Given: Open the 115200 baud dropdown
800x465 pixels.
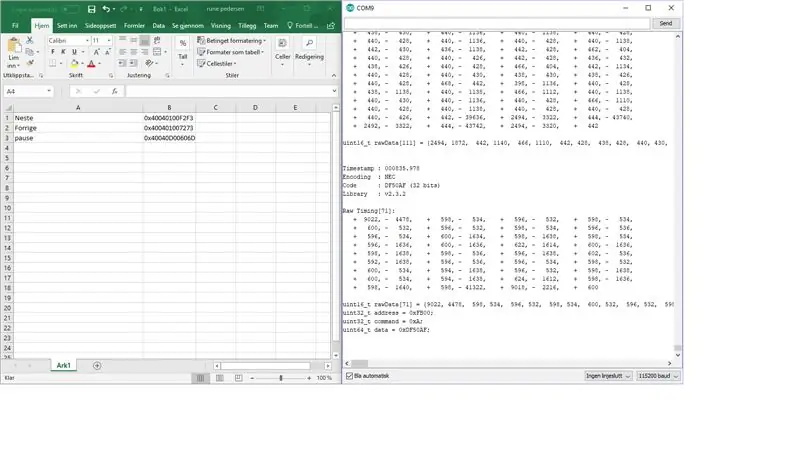Looking at the screenshot, I should 658,376.
